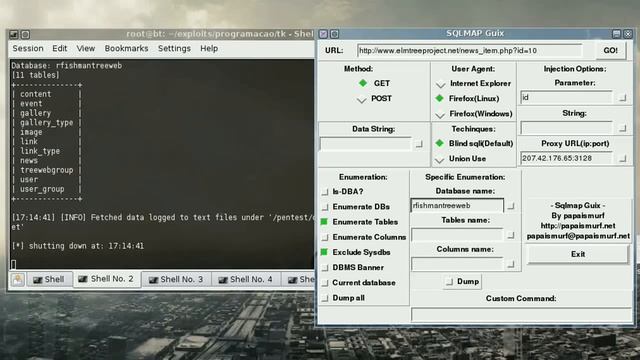Viewport: 640px width, 360px height.
Task: Toggle checkbox beside Data String field
Action: (x=419, y=144)
